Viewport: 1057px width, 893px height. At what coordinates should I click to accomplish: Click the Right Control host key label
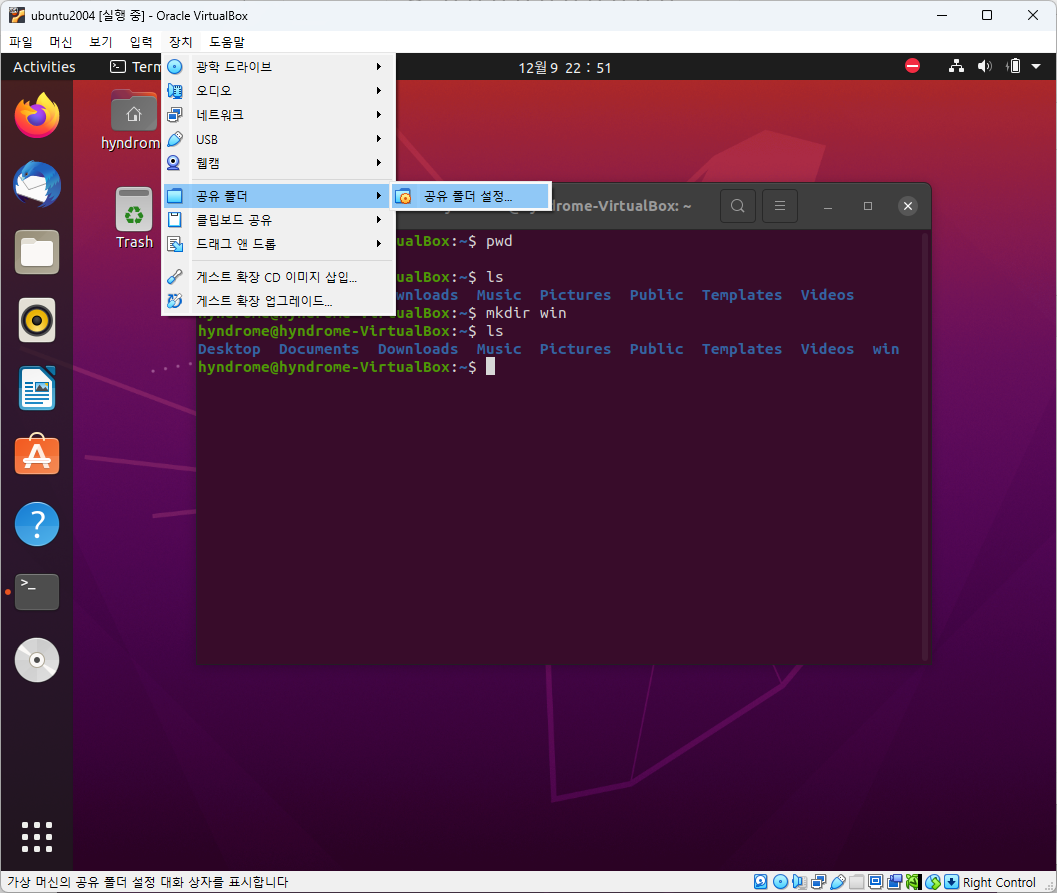(x=999, y=882)
